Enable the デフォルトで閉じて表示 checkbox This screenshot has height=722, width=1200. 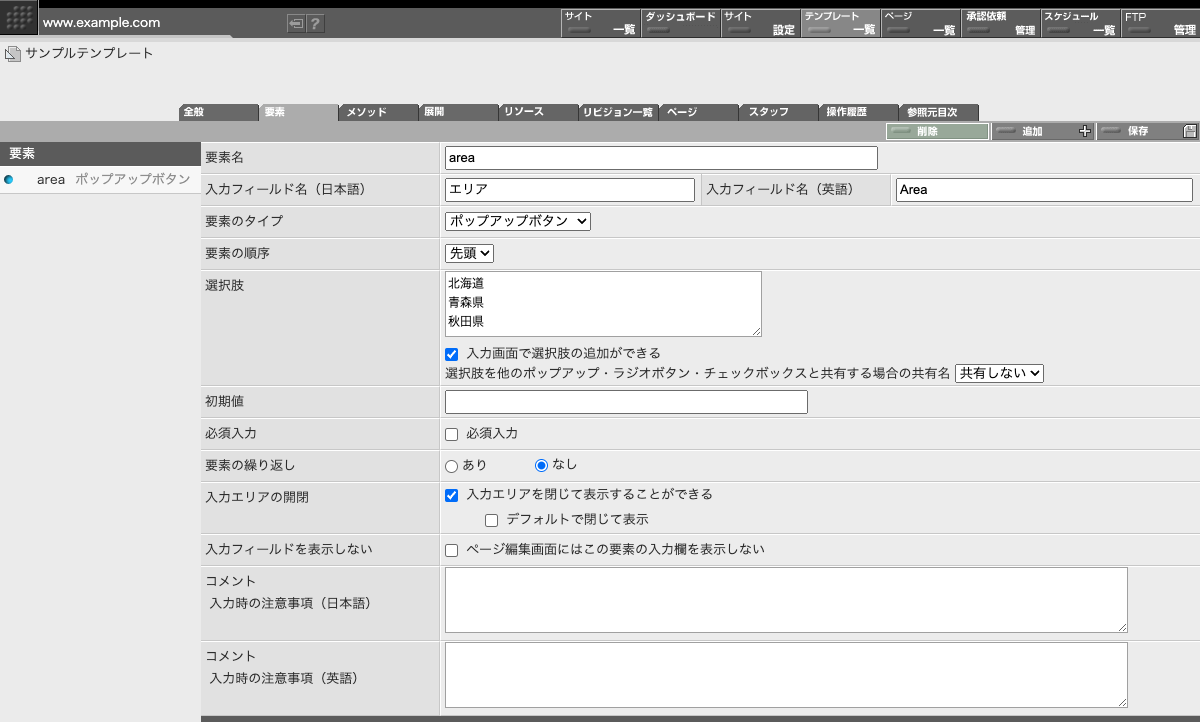pyautogui.click(x=491, y=520)
